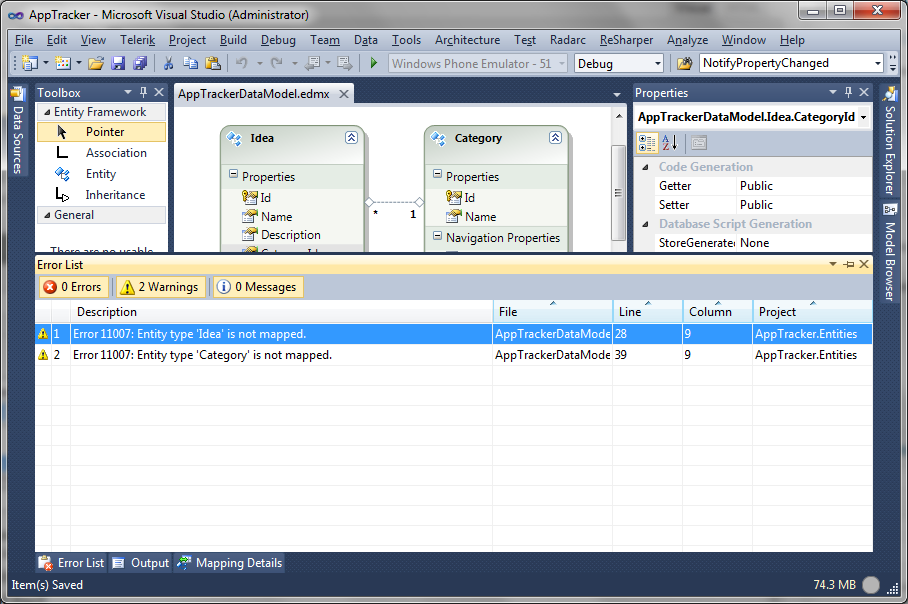Open the Properties object selector dropdown

(863, 117)
